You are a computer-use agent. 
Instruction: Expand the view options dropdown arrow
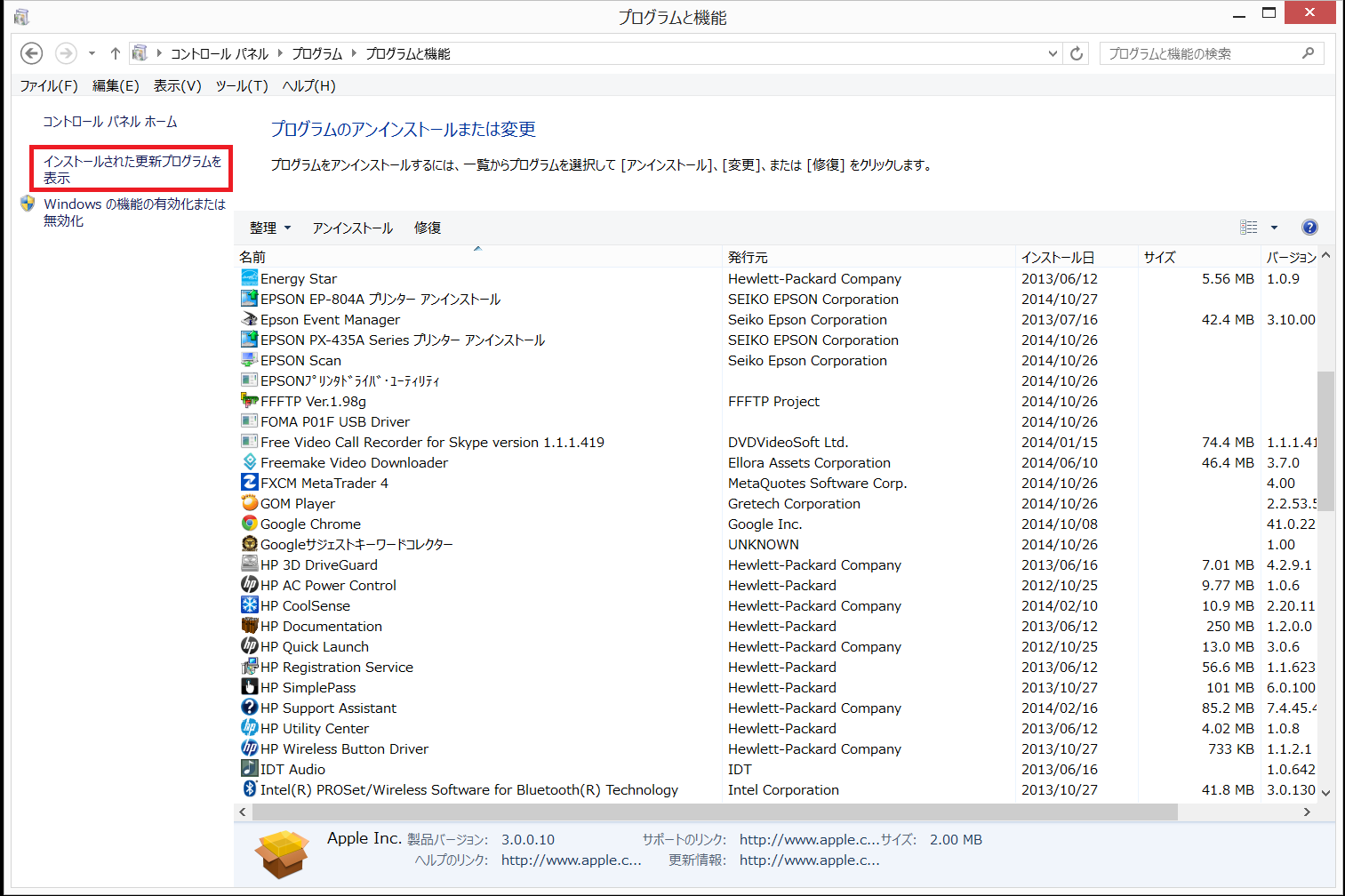[x=1274, y=228]
